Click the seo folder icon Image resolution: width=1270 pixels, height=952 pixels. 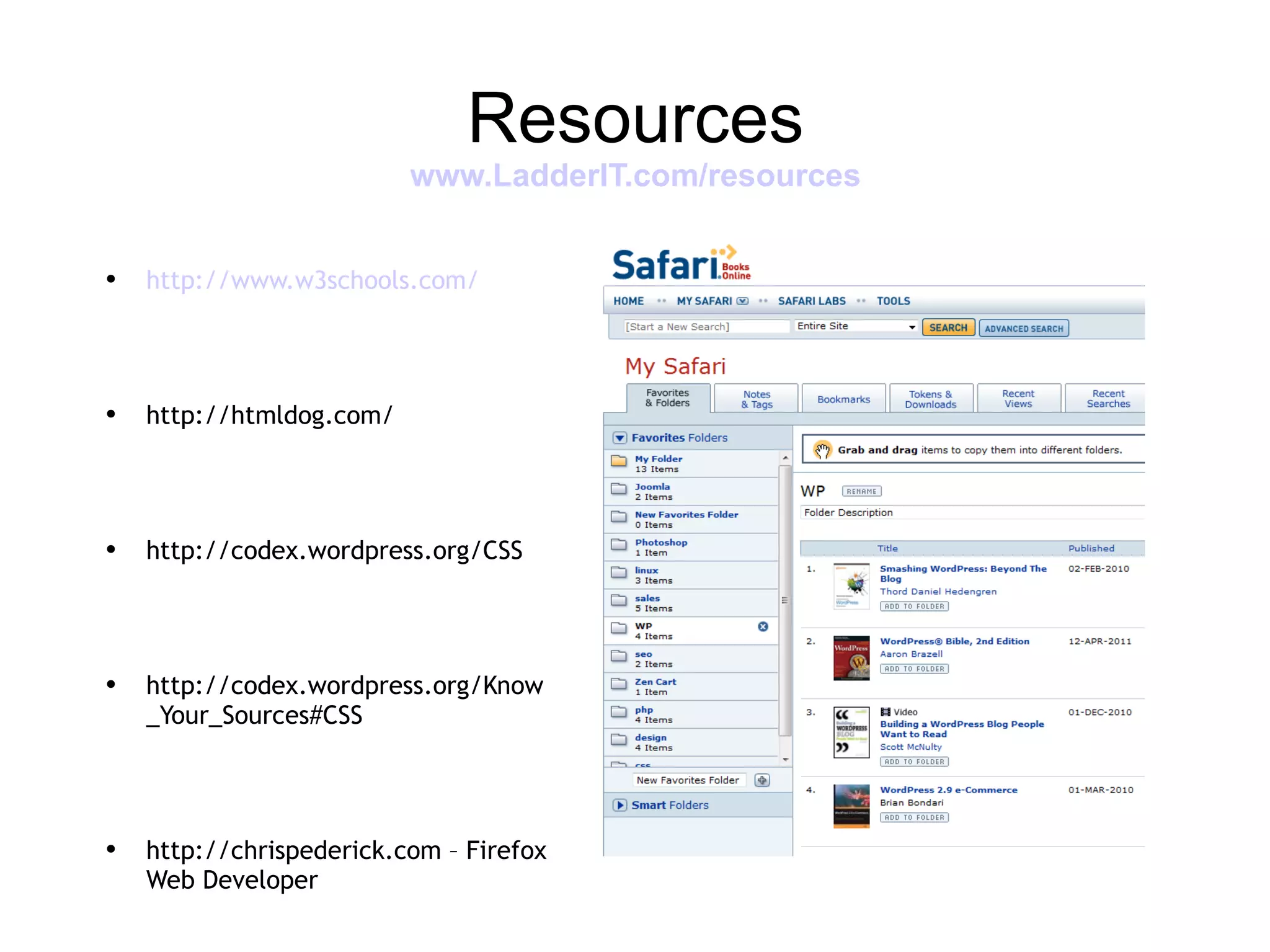click(618, 656)
